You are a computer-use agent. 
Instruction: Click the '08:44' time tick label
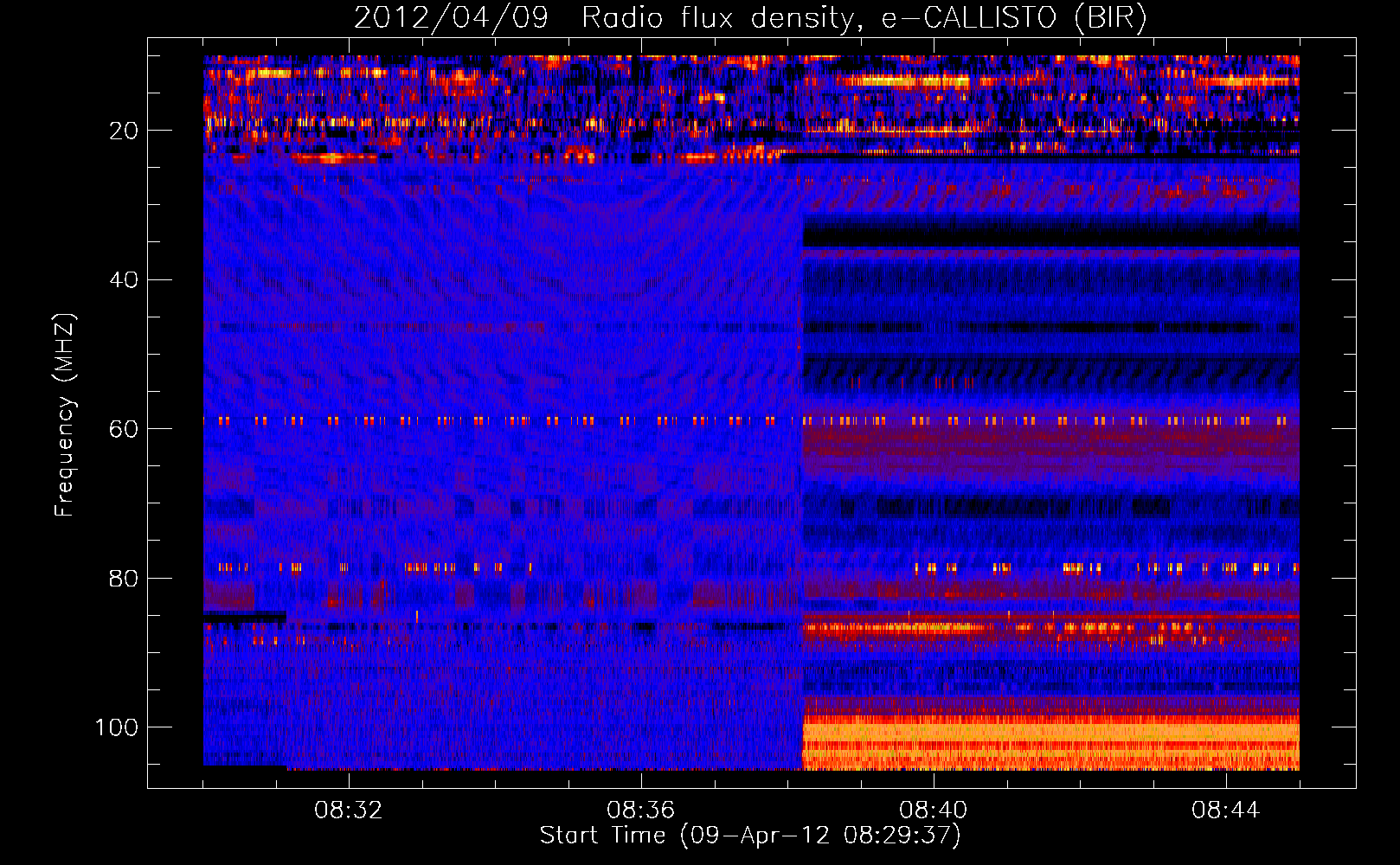point(1226,811)
